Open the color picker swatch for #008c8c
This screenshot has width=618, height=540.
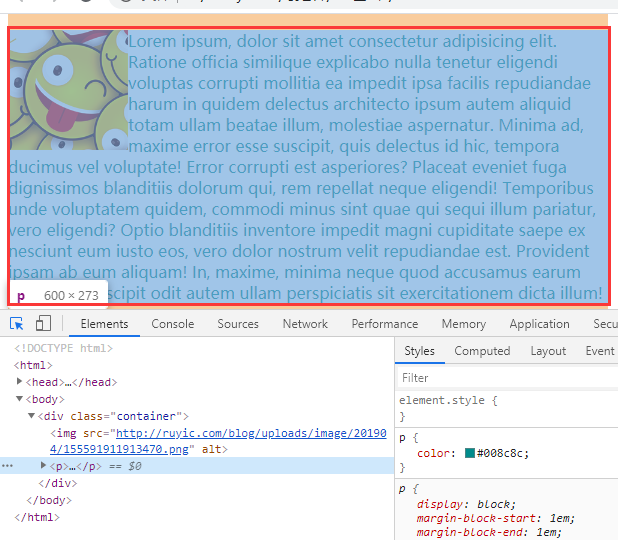click(470, 454)
